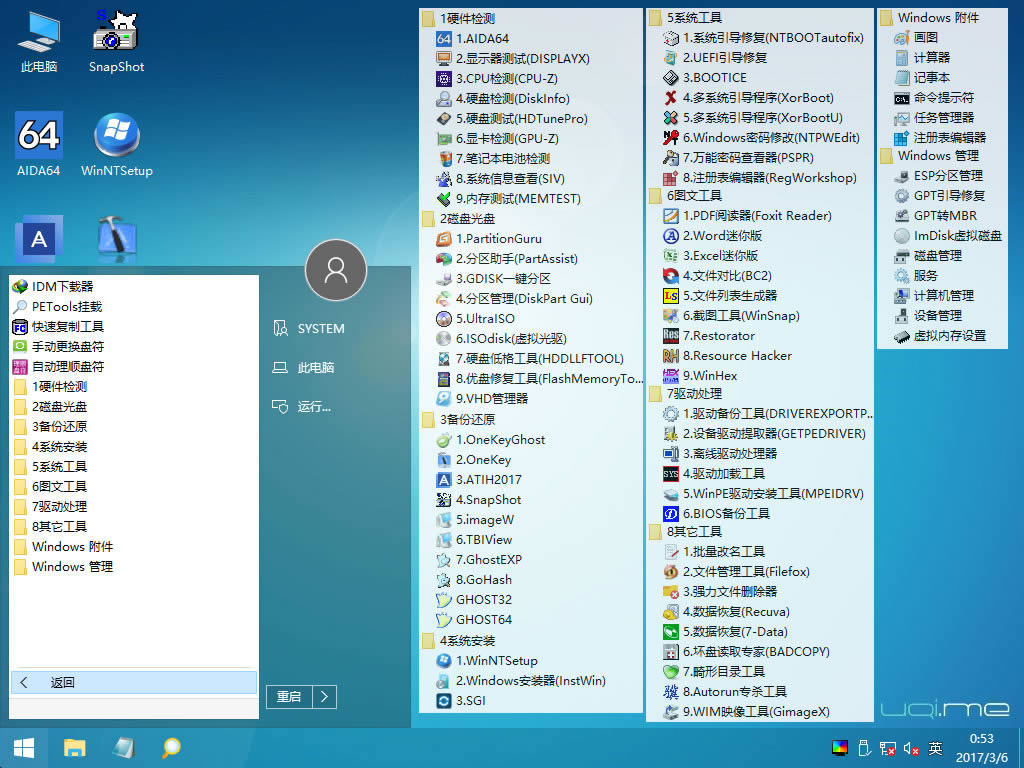Viewport: 1024px width, 768px height.
Task: Launch 注册表编辑器 entry
Action: pyautogui.click(x=940, y=138)
